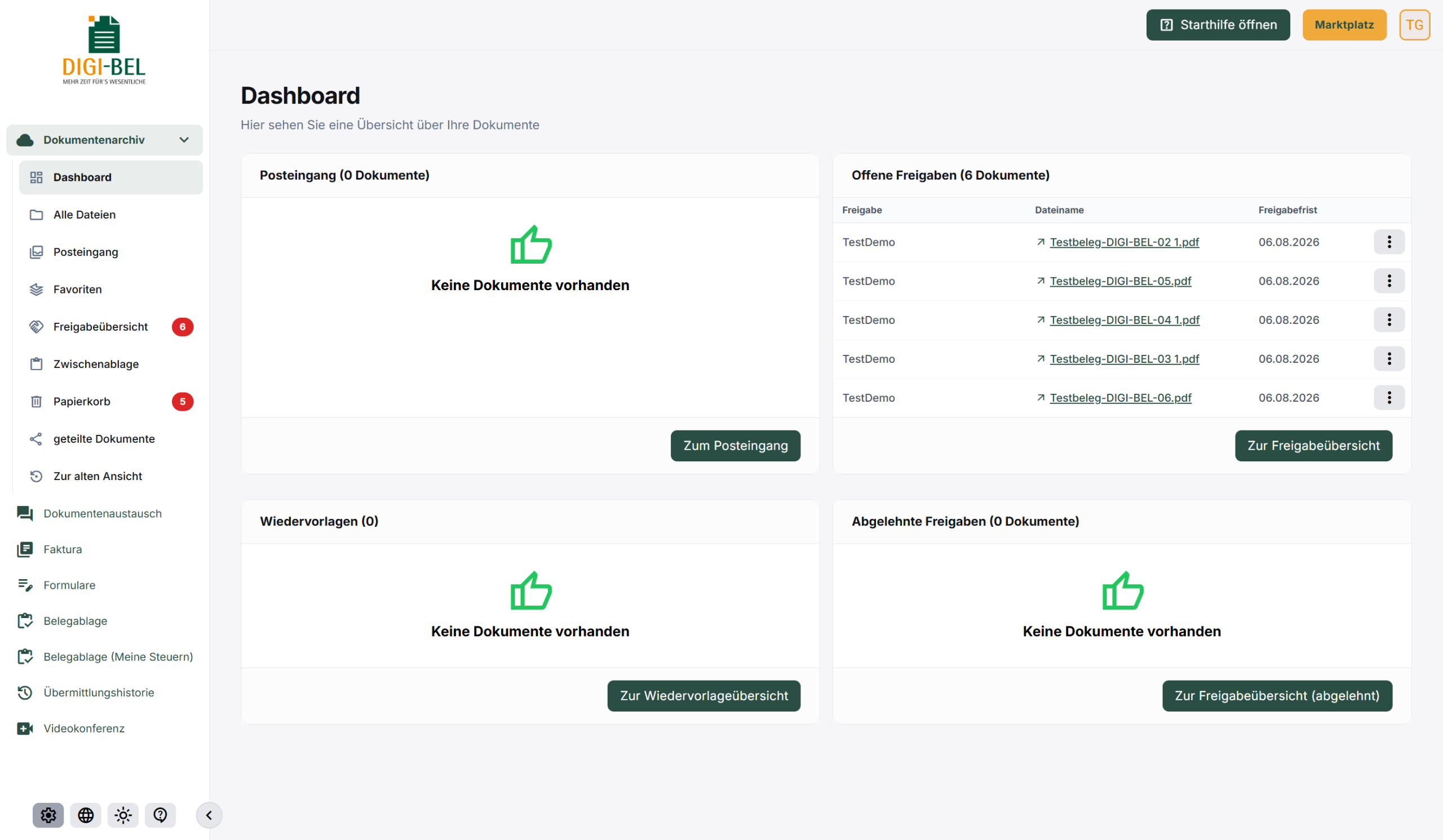Click the Dateiname column header
Image resolution: width=1443 pixels, height=840 pixels.
tap(1059, 210)
